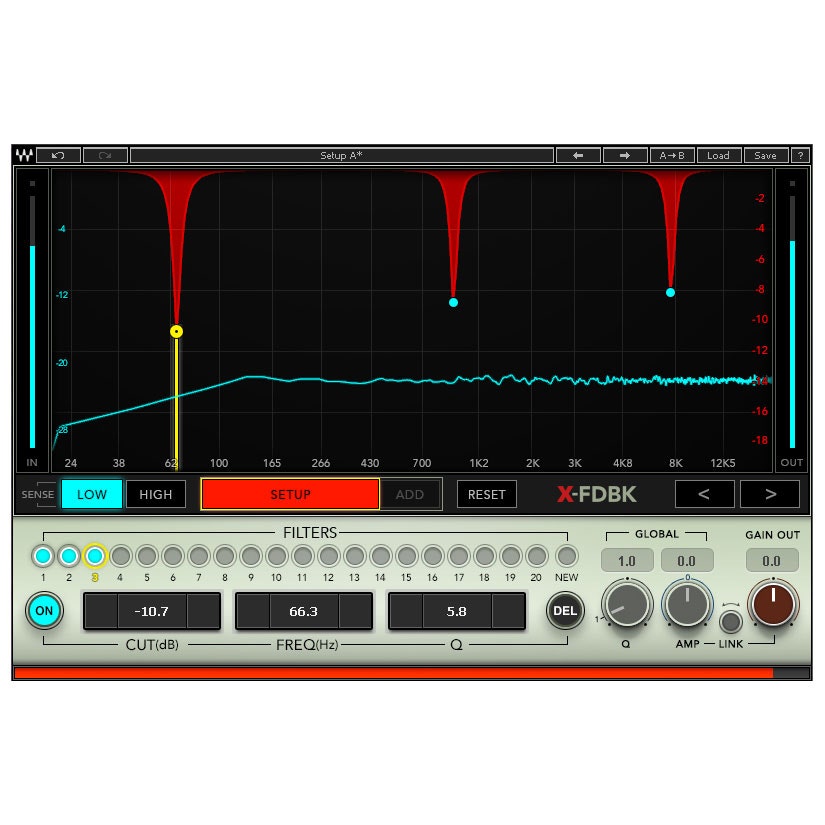Viewport: 825px width, 825px height.
Task: Select filter 13 button
Action: [355, 556]
